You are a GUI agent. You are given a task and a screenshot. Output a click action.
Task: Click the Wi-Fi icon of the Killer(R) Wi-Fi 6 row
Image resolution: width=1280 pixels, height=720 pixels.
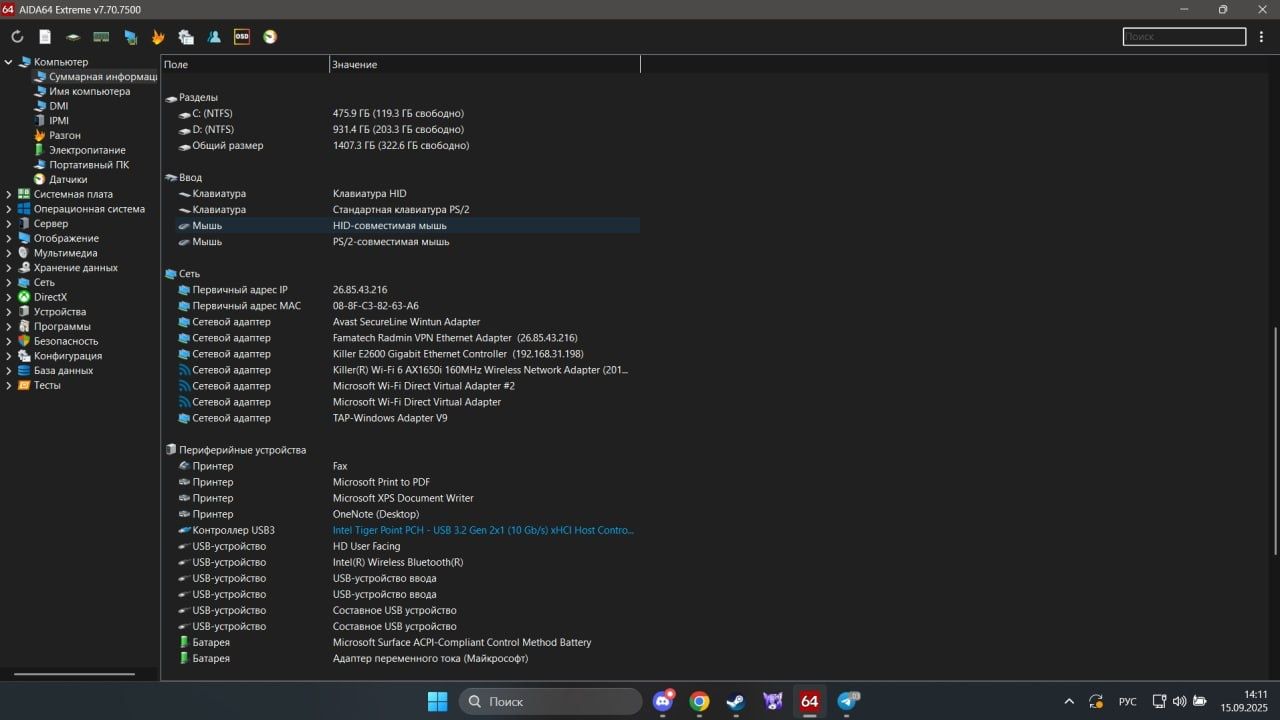click(x=184, y=370)
